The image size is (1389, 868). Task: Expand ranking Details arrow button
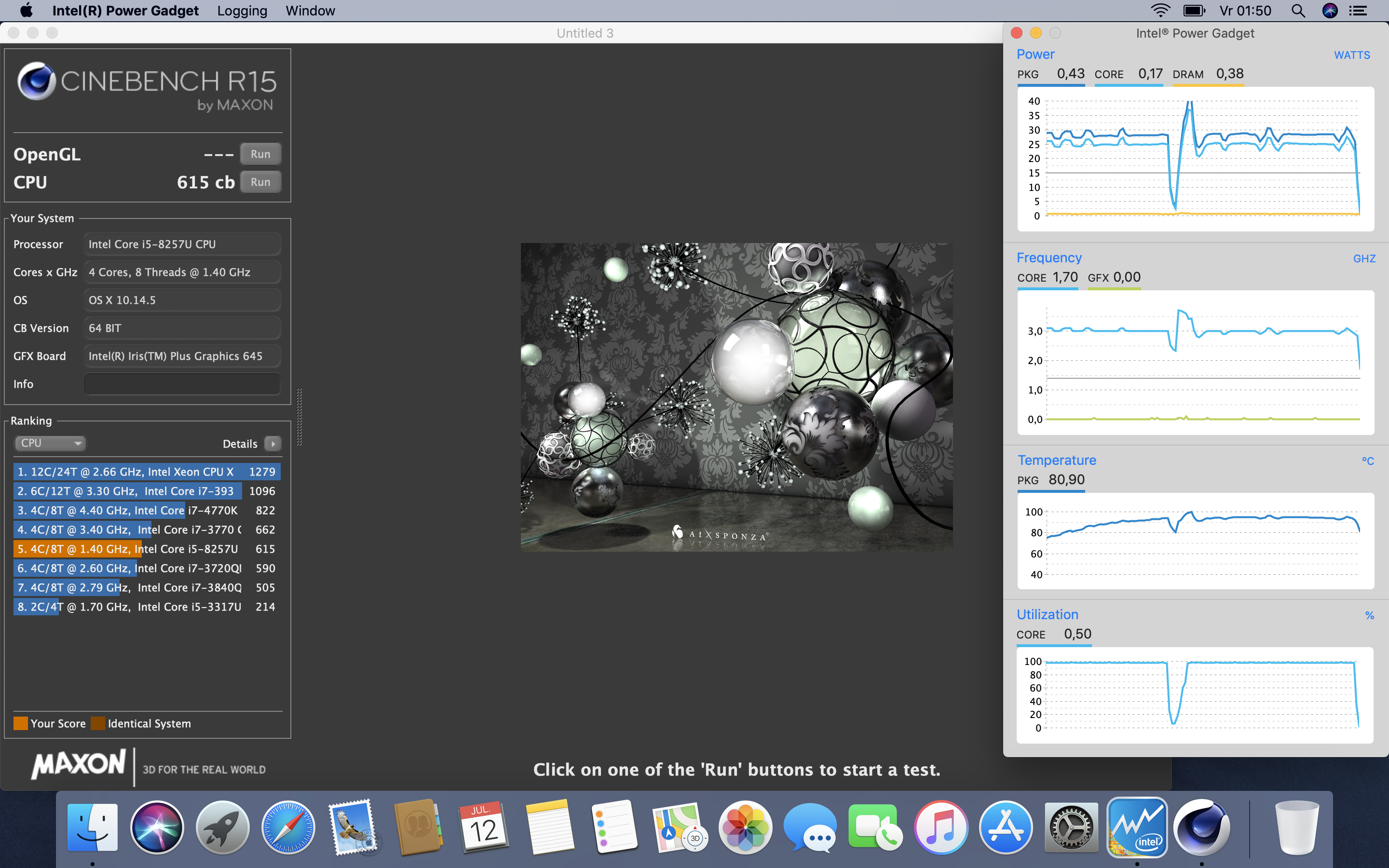[272, 444]
